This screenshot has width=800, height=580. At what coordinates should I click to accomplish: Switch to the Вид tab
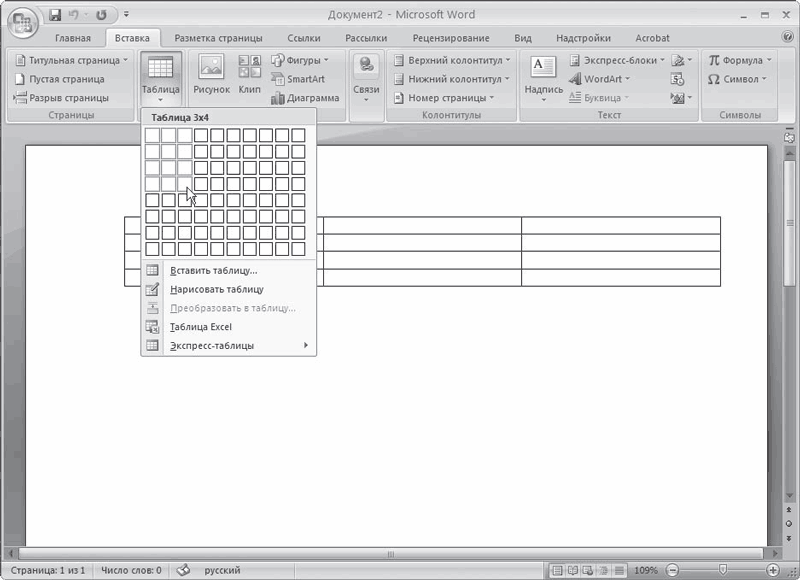[522, 38]
